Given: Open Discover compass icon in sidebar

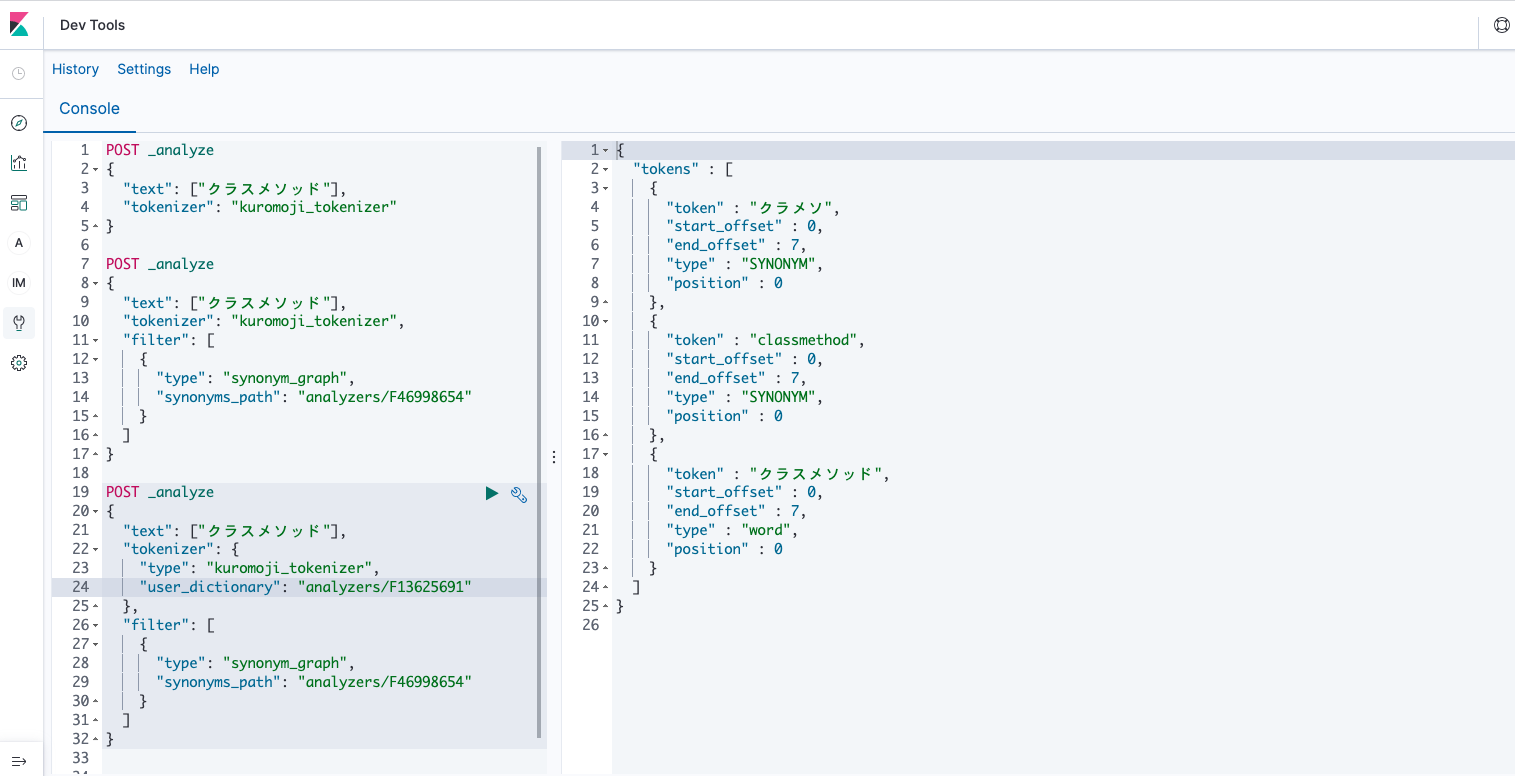Looking at the screenshot, I should [19, 123].
